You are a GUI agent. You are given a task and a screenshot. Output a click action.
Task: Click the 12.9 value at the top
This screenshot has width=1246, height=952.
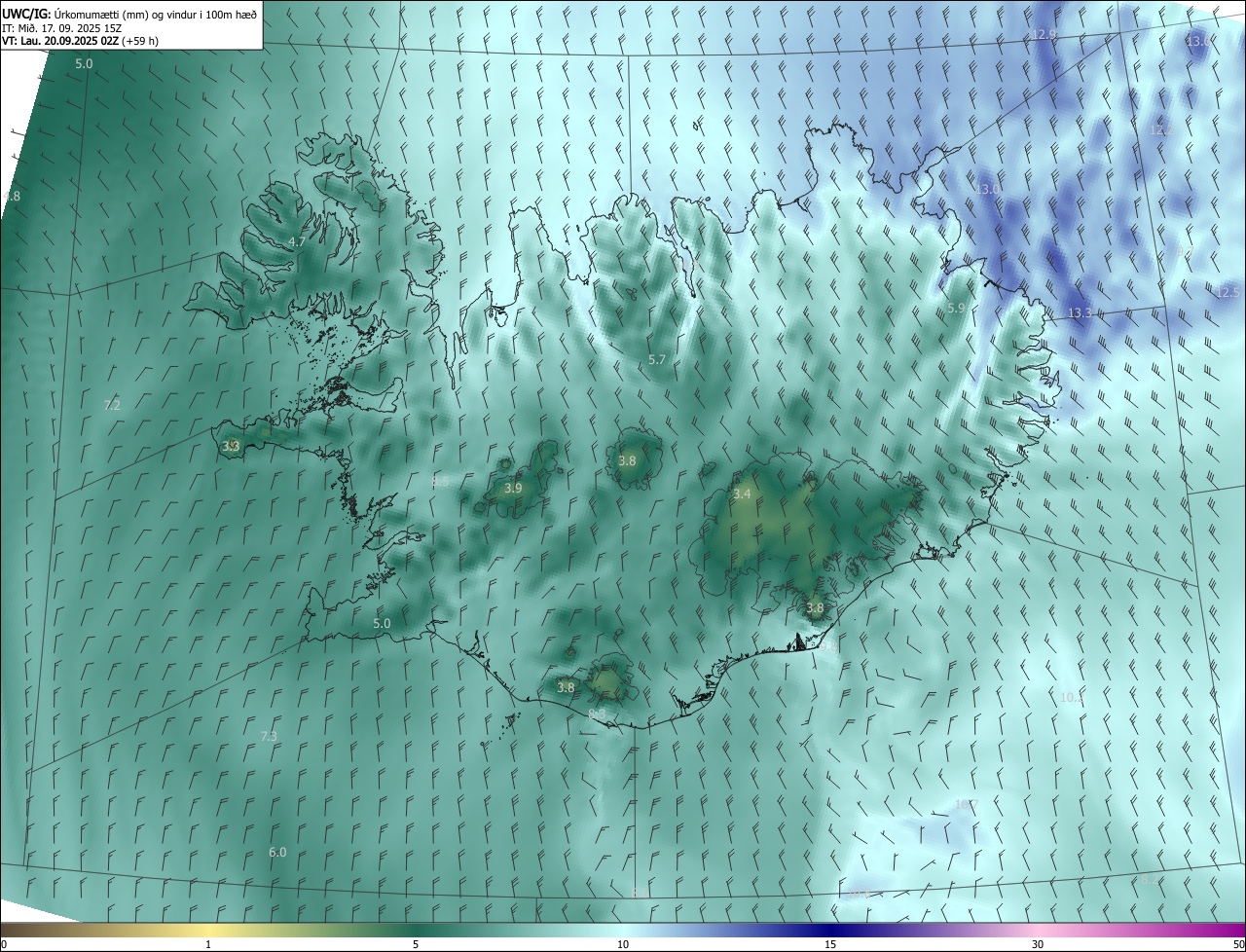(x=1044, y=35)
